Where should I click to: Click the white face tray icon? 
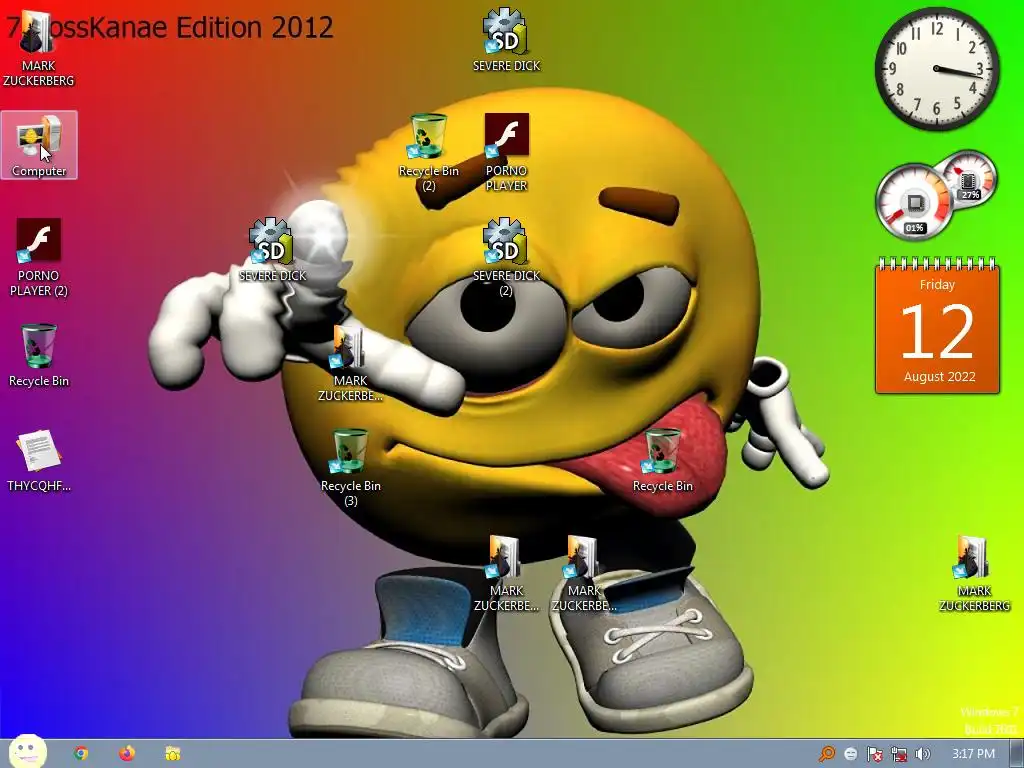click(850, 754)
